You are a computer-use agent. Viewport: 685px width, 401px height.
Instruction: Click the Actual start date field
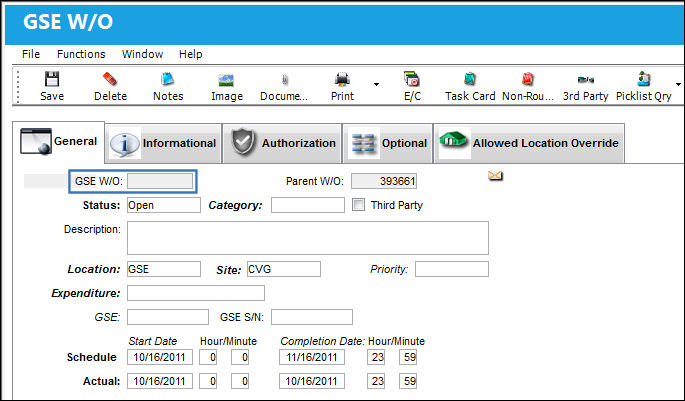tap(160, 381)
